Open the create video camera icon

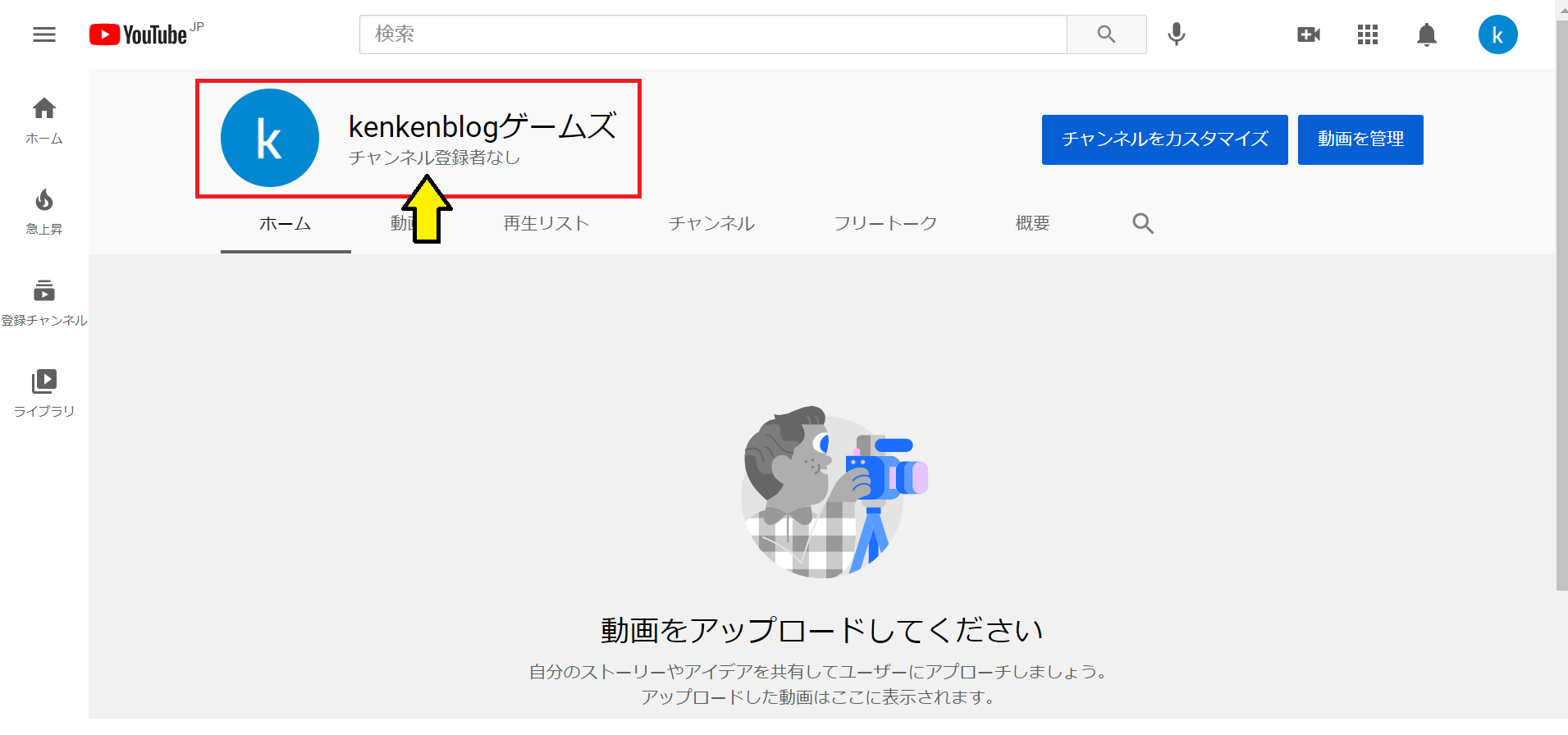1309,34
